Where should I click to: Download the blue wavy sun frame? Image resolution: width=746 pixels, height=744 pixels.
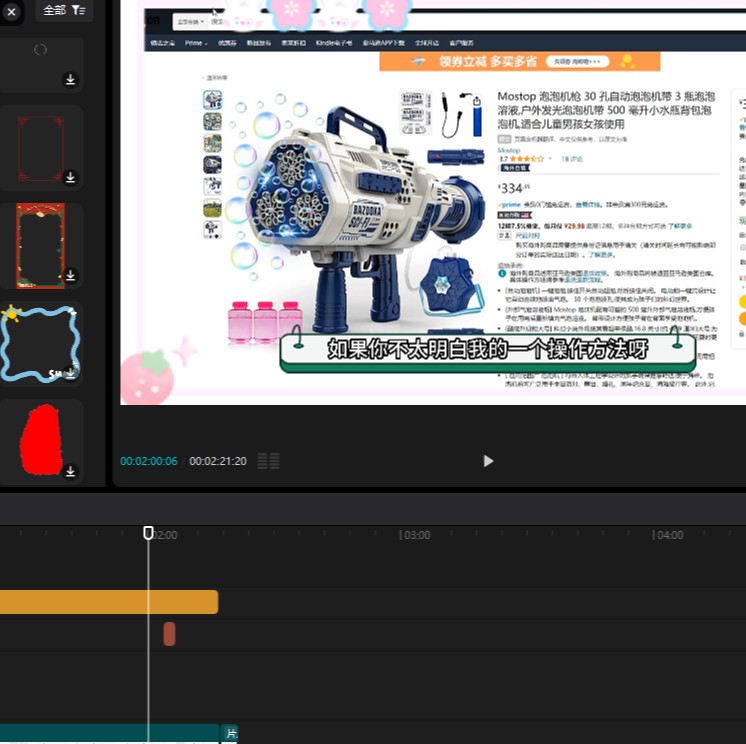70,373
